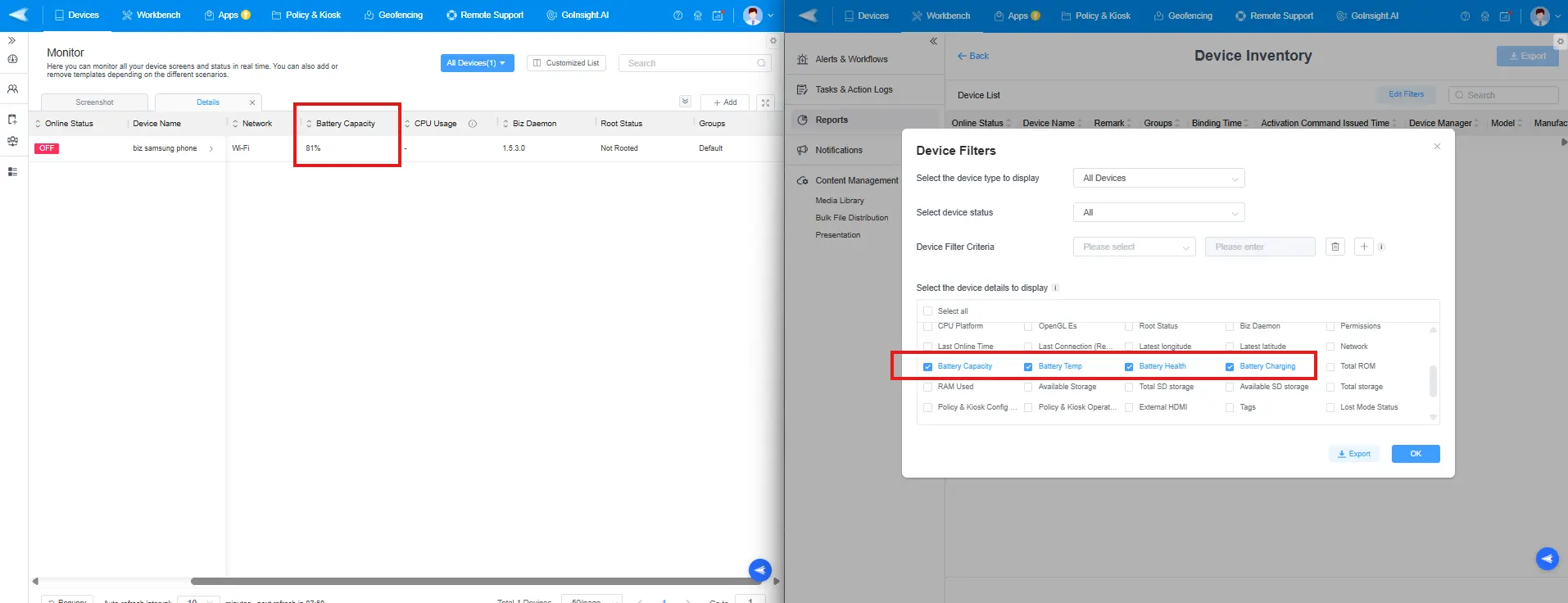Click the Add button in Monitor

click(724, 102)
